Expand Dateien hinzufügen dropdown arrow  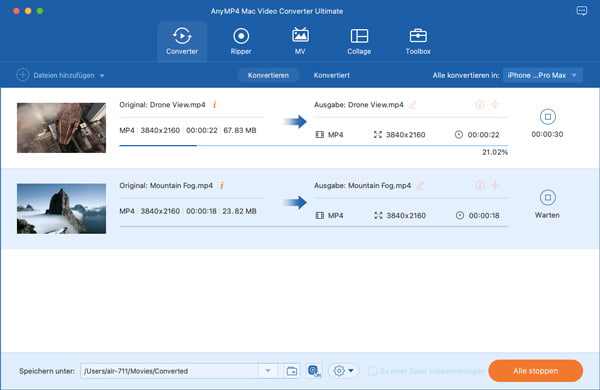102,76
